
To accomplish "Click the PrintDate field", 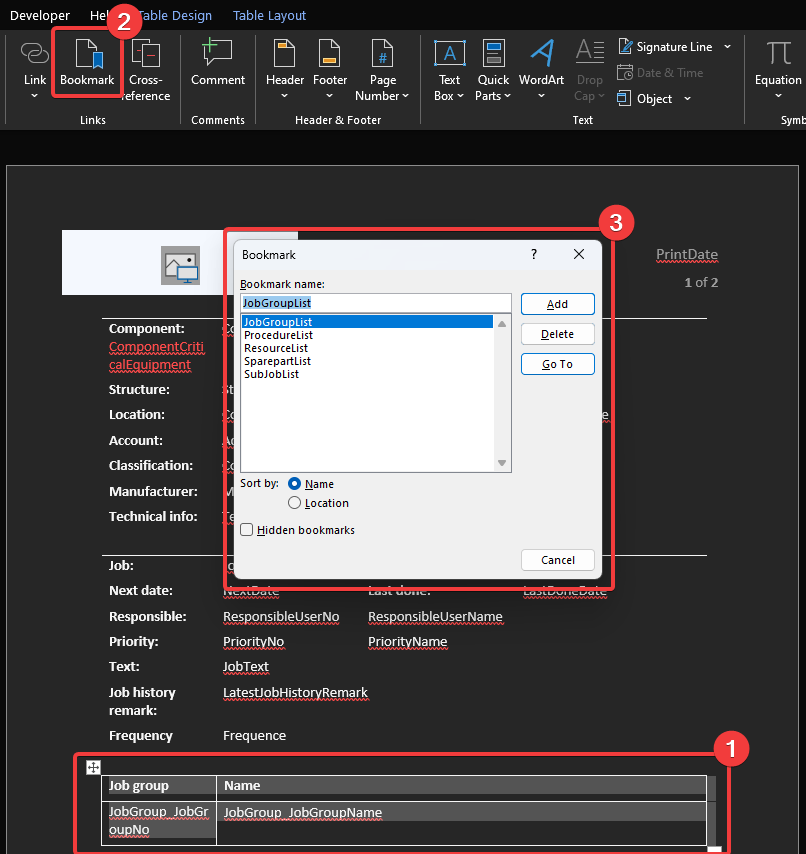I will coord(687,254).
